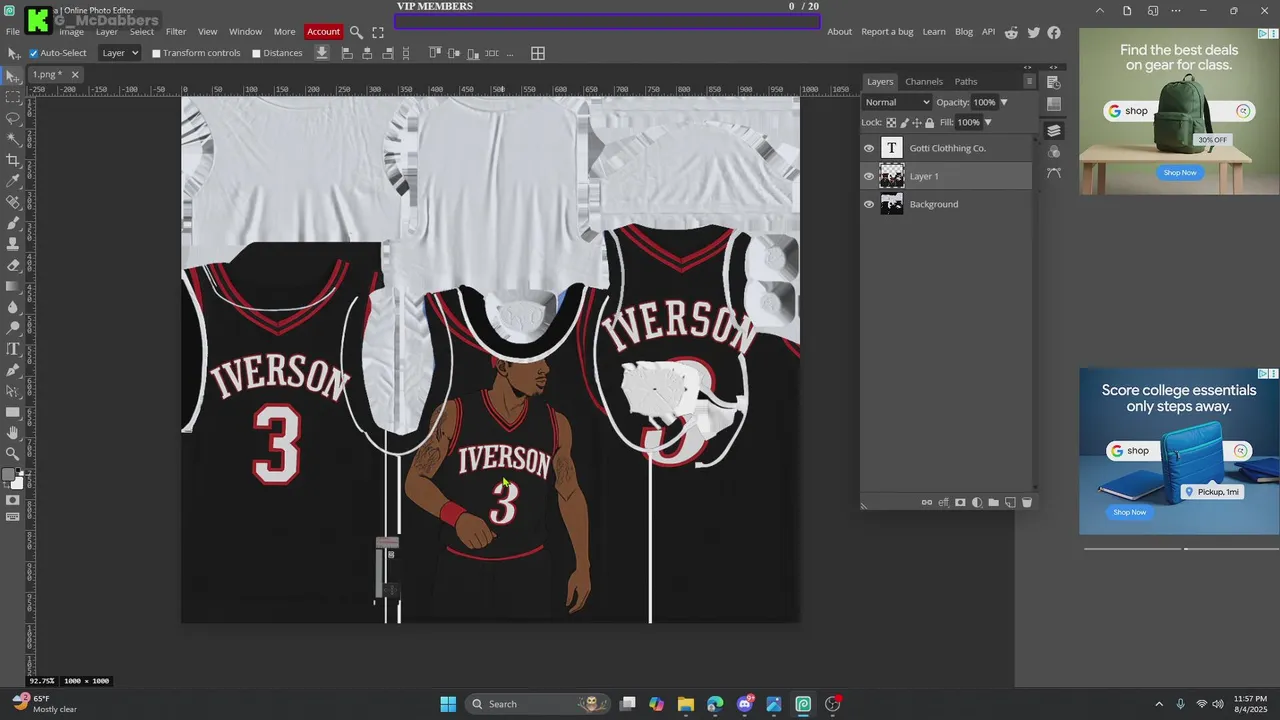
Task: Open the Blog link
Action: pos(964,32)
